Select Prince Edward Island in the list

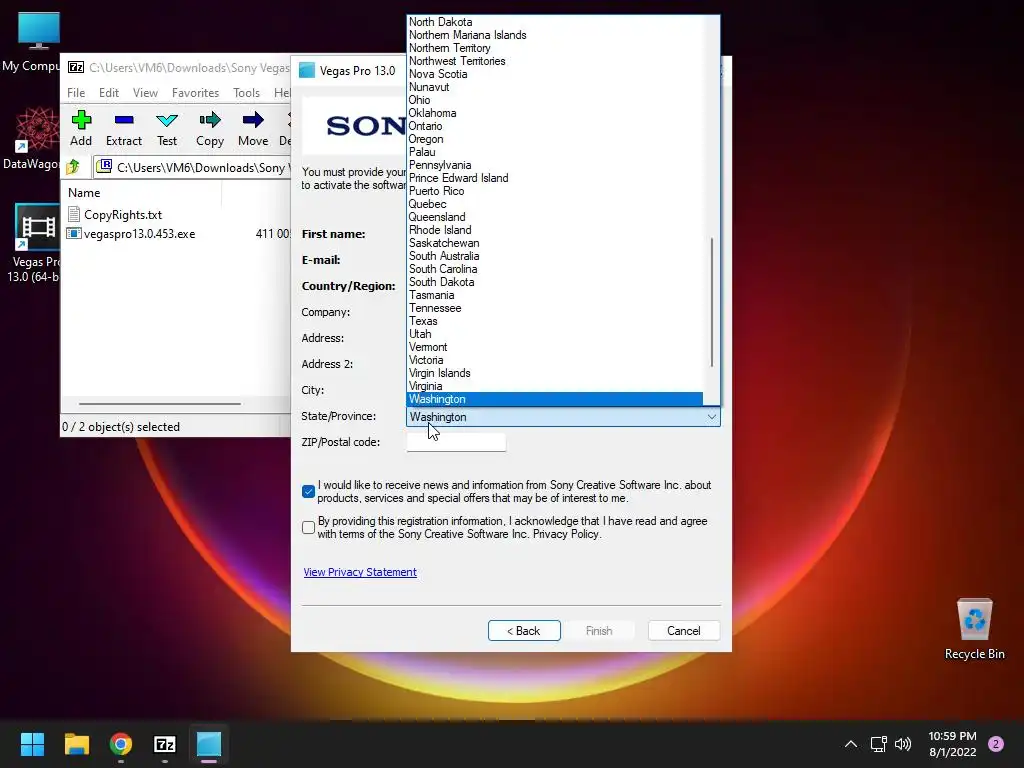pyautogui.click(x=555, y=178)
